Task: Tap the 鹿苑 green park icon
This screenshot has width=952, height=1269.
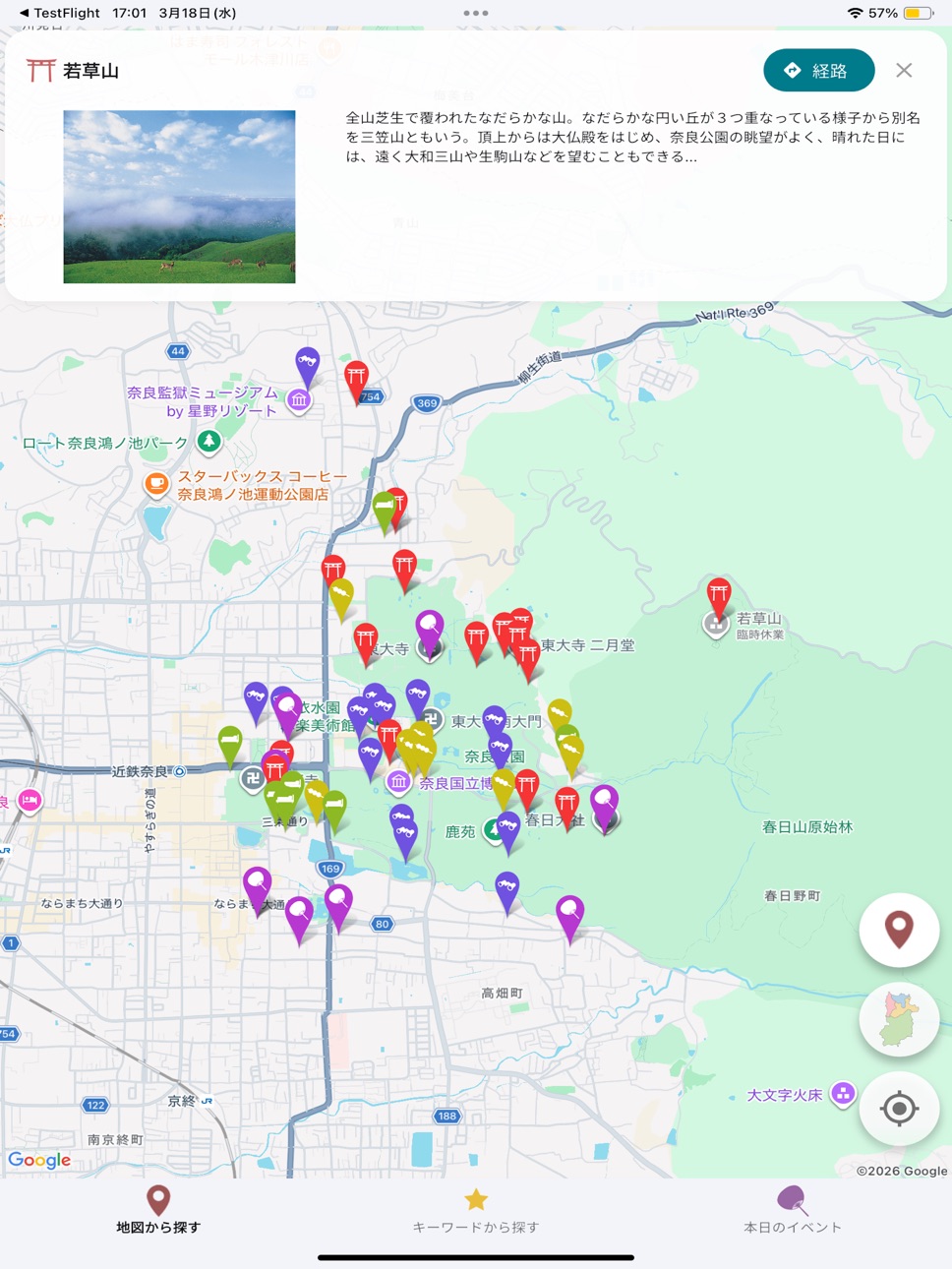Action: click(x=493, y=831)
